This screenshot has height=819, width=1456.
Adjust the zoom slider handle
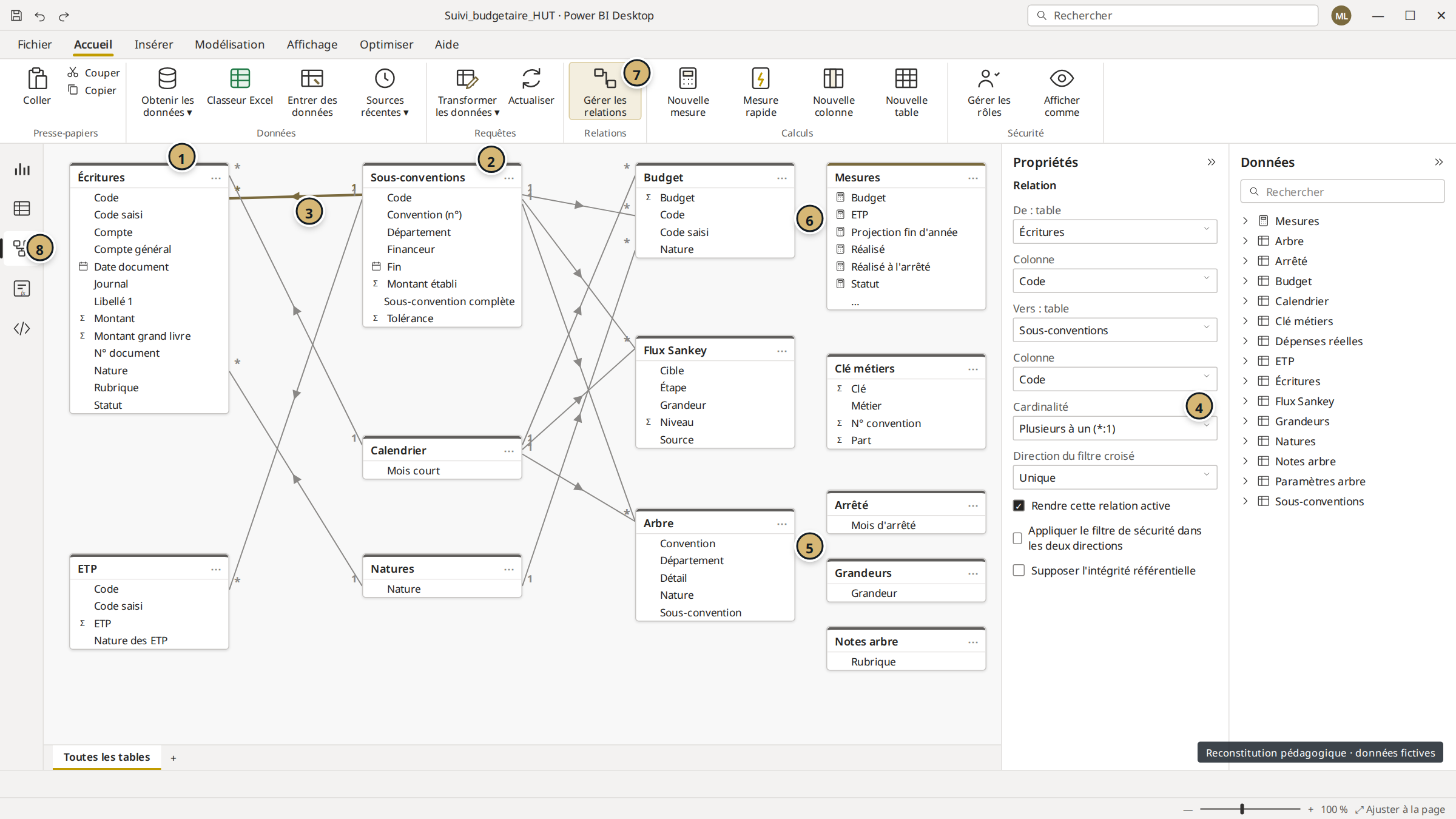(x=1242, y=809)
